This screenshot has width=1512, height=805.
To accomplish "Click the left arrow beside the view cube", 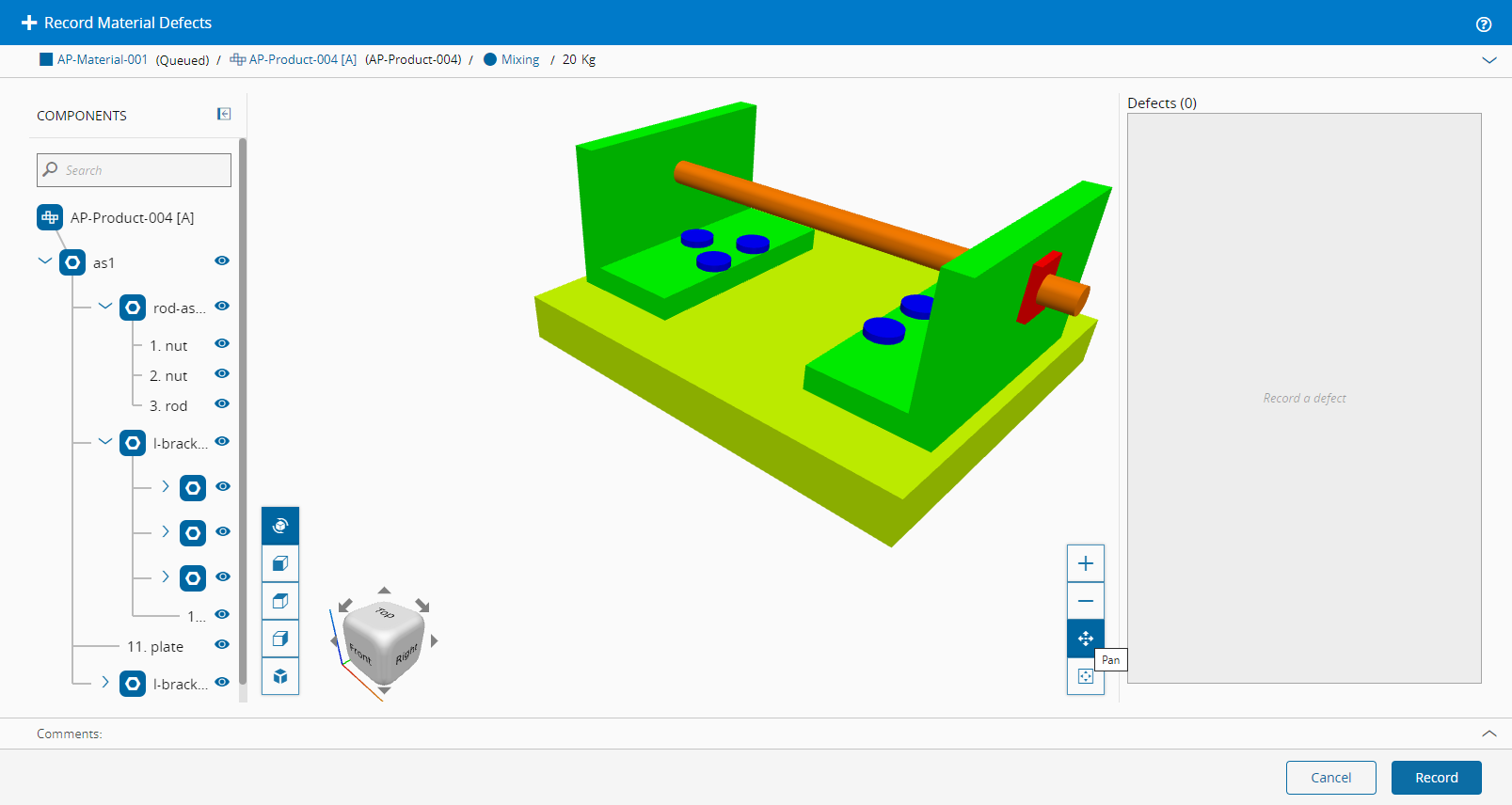I will click(x=334, y=640).
